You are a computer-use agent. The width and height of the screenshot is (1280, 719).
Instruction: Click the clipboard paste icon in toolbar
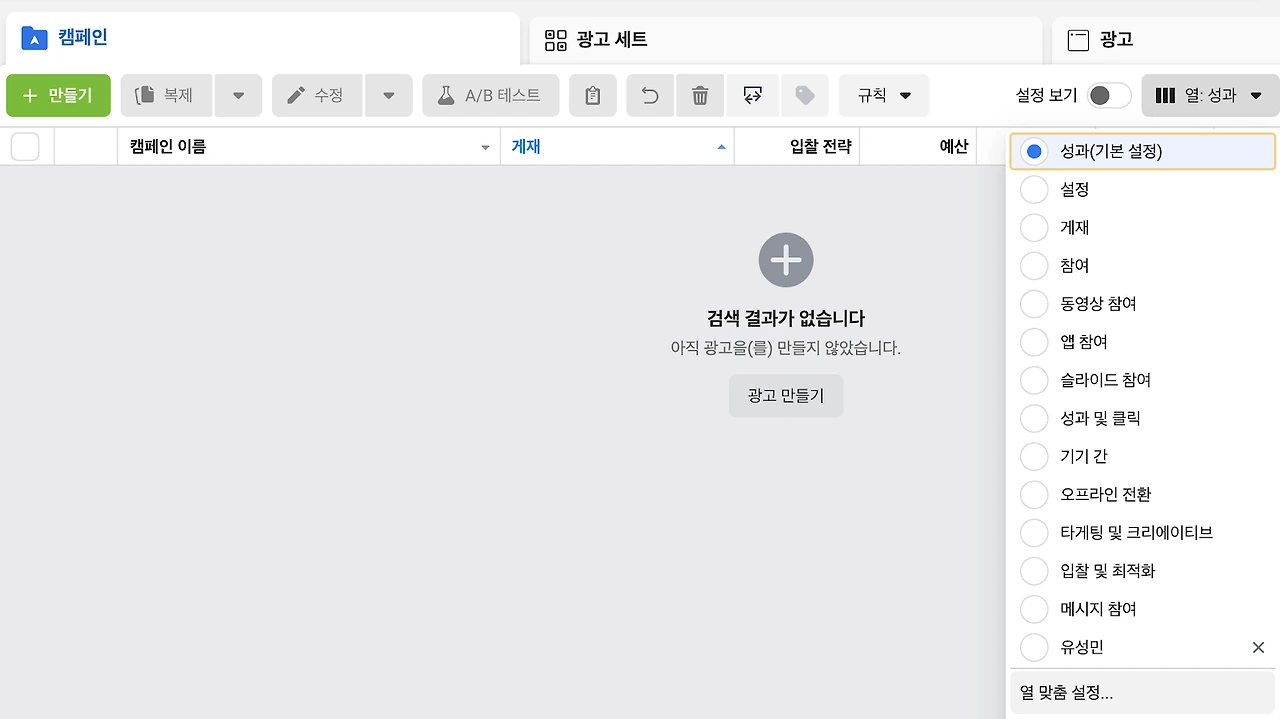click(x=593, y=96)
